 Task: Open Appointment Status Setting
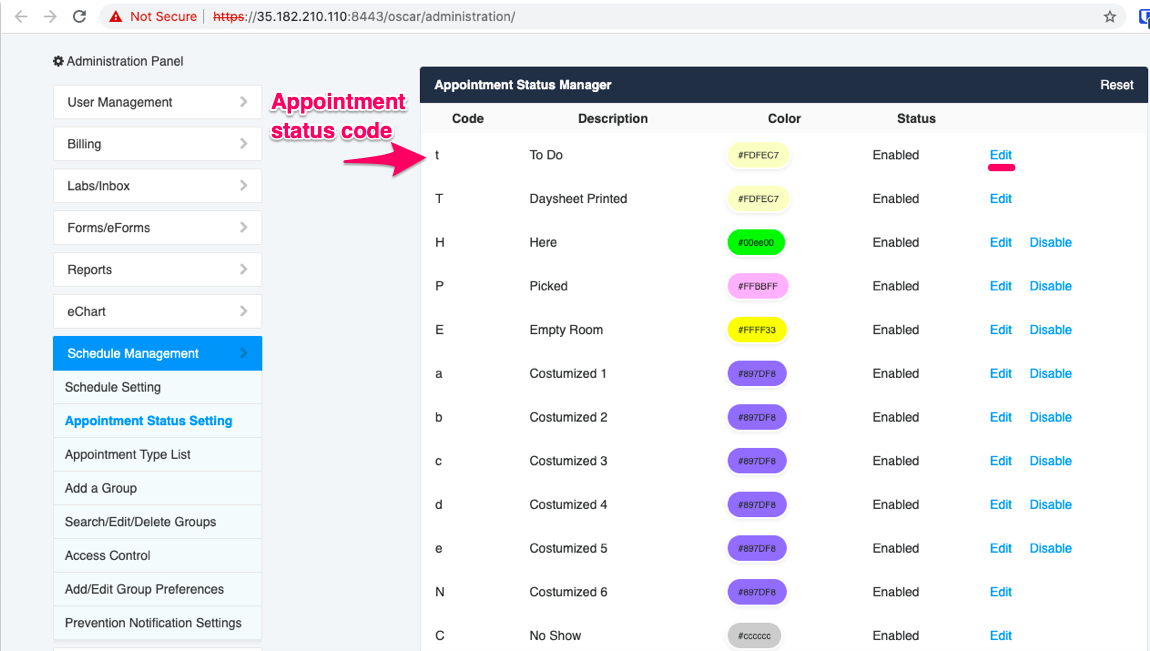(x=158, y=421)
